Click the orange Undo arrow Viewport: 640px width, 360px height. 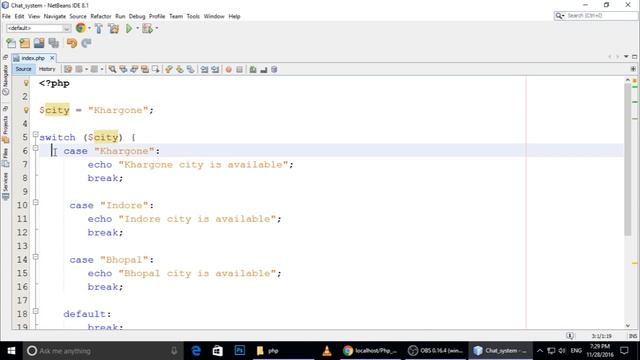pyautogui.click(x=72, y=43)
